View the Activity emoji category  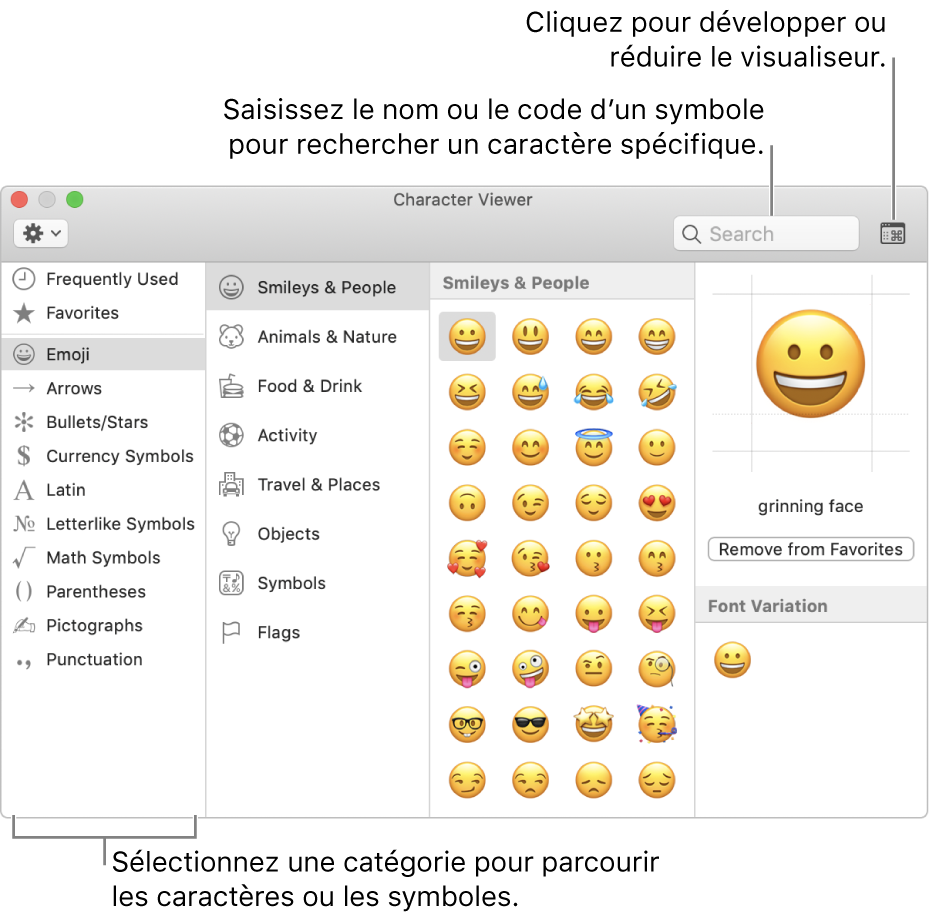(287, 435)
